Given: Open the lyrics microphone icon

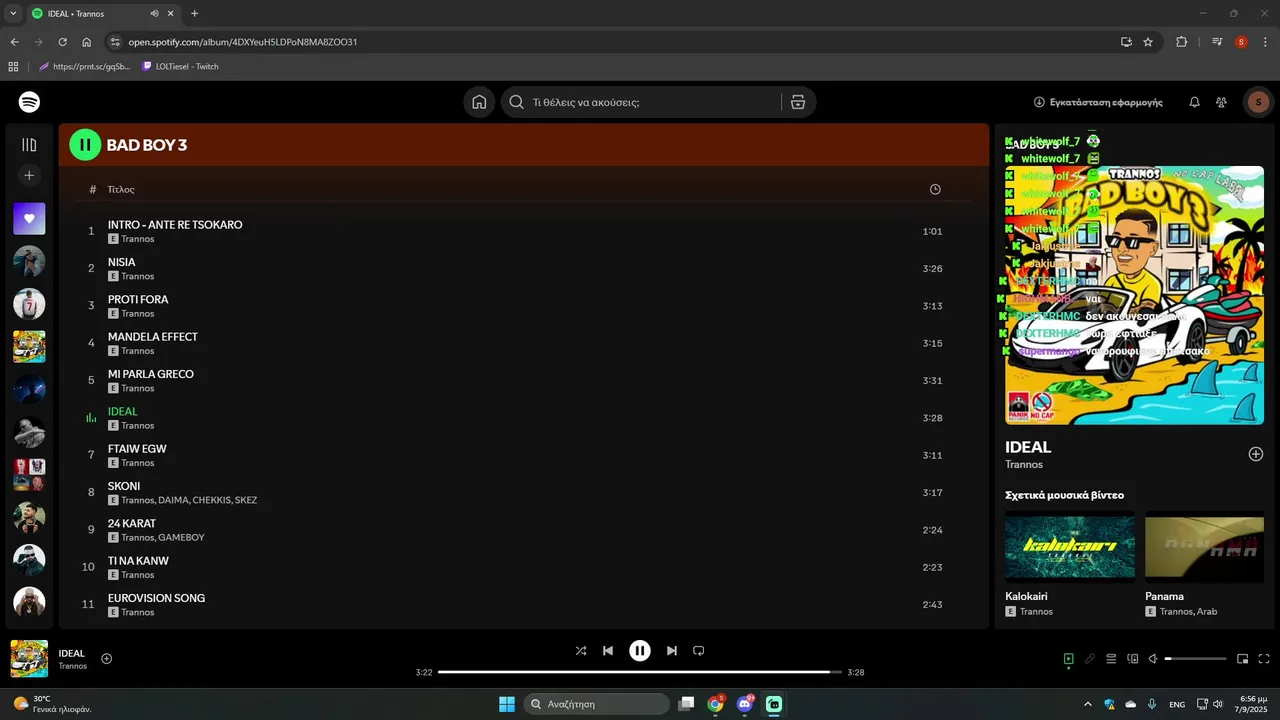Looking at the screenshot, I should click(x=1090, y=659).
